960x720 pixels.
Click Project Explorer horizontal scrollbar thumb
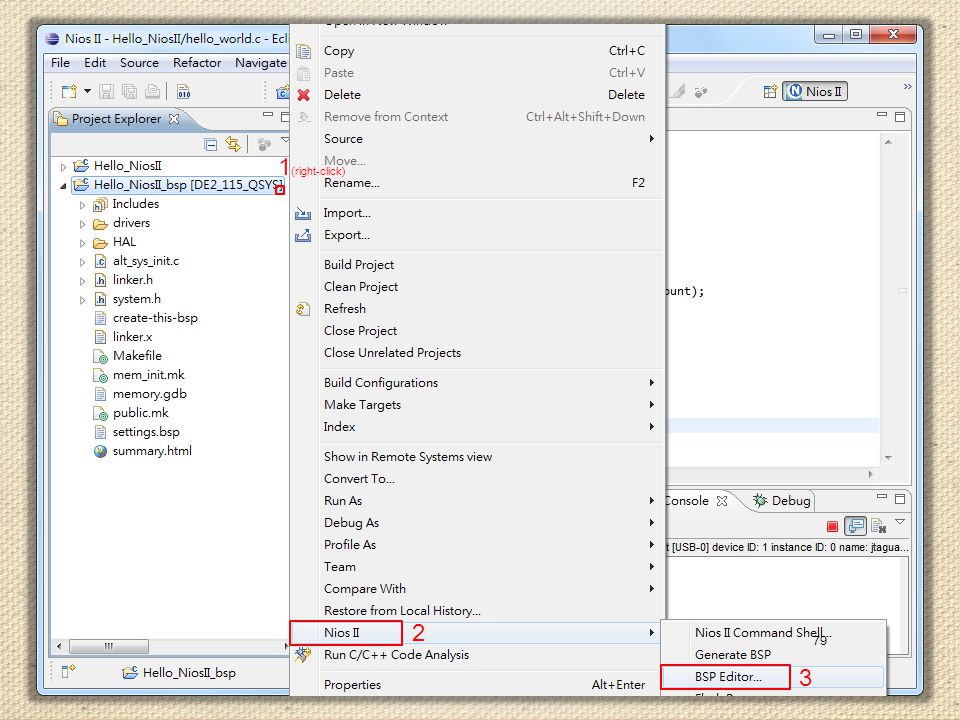point(109,647)
